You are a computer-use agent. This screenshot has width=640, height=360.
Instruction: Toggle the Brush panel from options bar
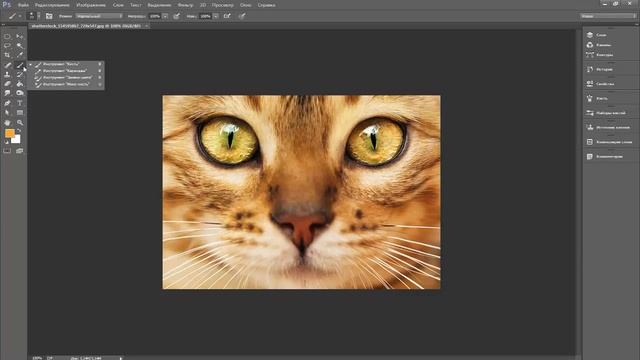click(49, 16)
